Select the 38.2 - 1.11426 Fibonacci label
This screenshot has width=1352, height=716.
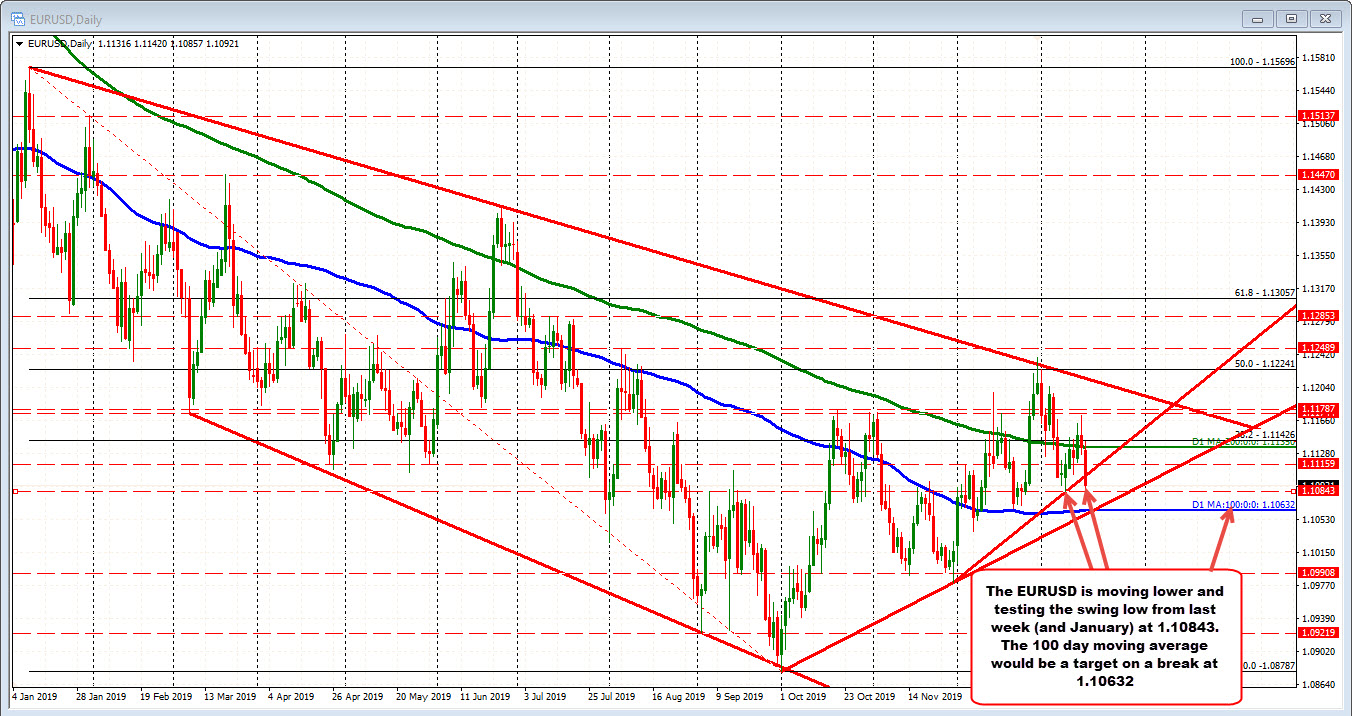[1265, 435]
